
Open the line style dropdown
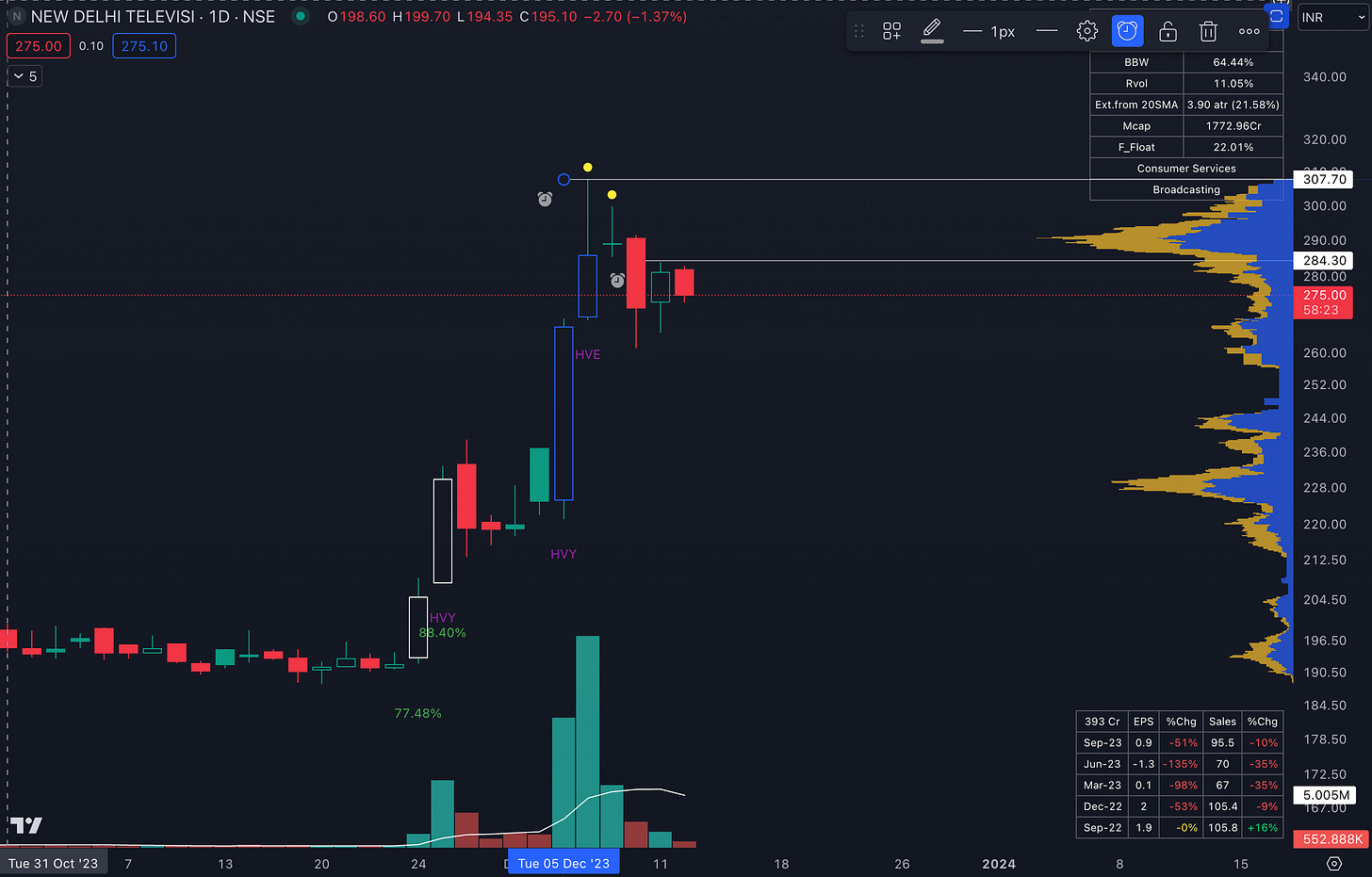[1046, 31]
